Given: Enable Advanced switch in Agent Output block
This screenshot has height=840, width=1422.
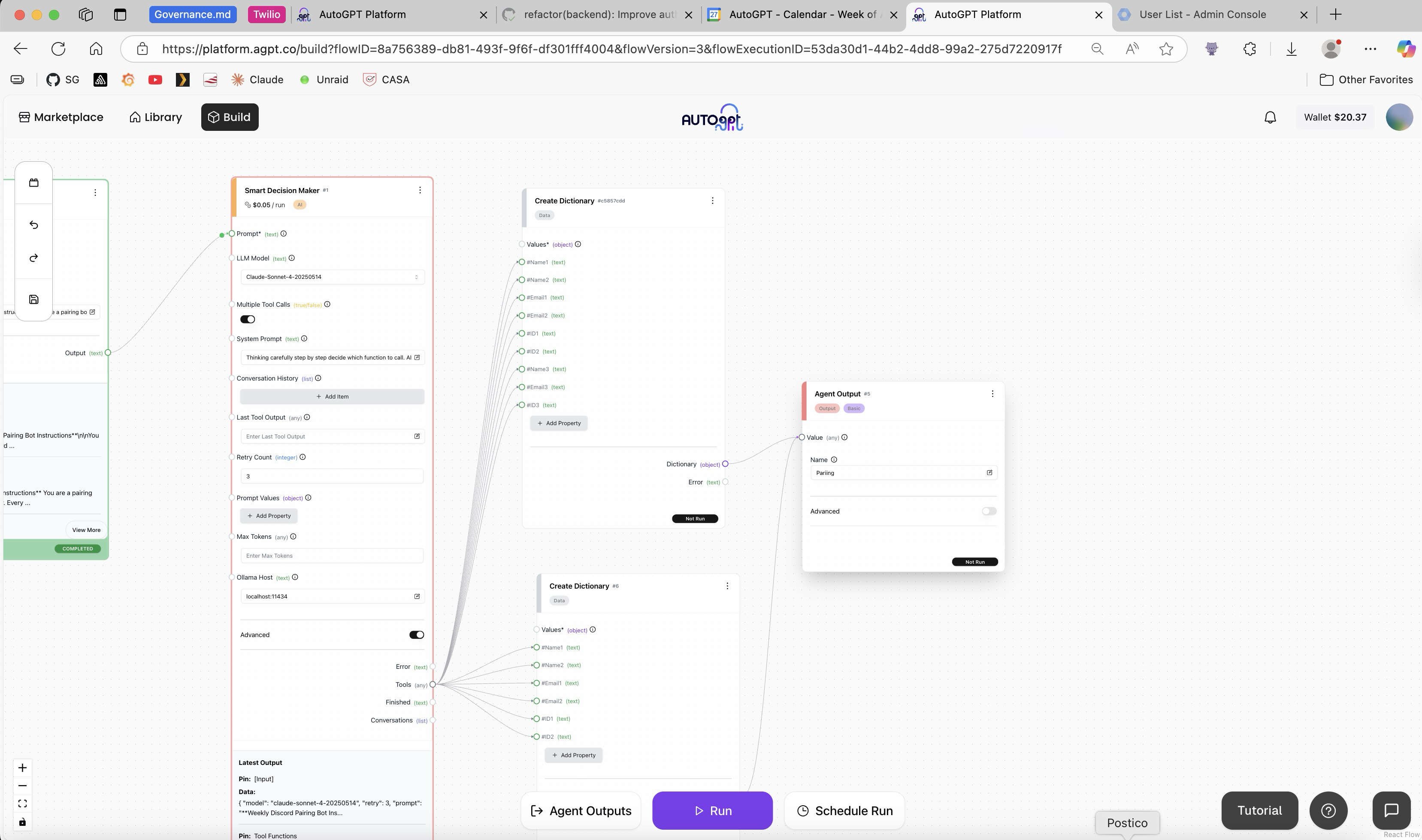Looking at the screenshot, I should pyautogui.click(x=989, y=511).
